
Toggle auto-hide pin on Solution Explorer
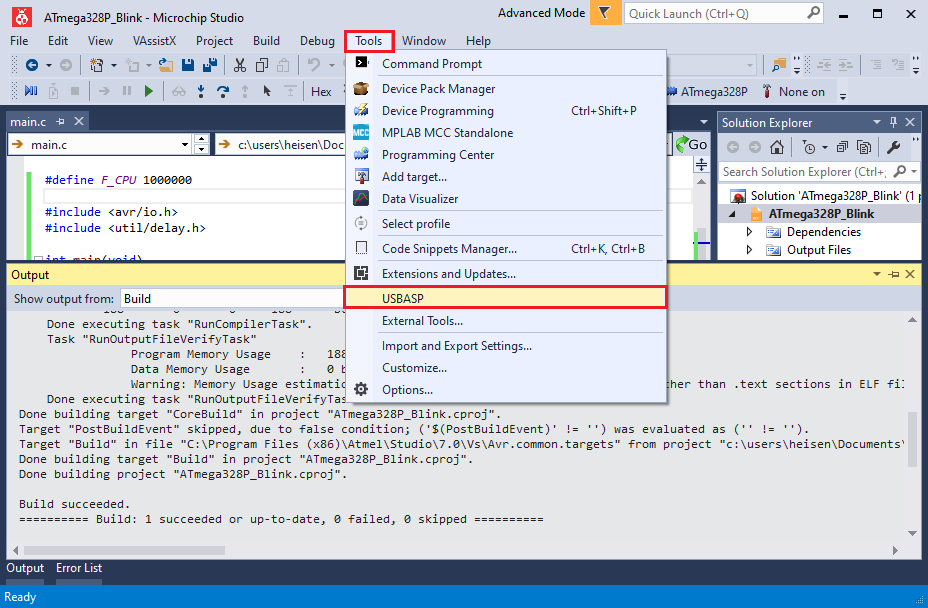[x=893, y=123]
